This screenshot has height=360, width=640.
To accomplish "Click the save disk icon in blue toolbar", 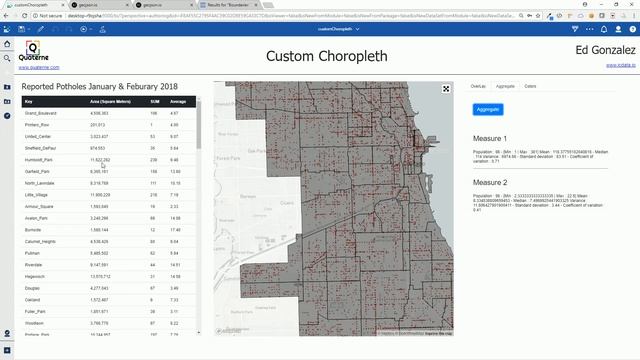I will coord(21,29).
